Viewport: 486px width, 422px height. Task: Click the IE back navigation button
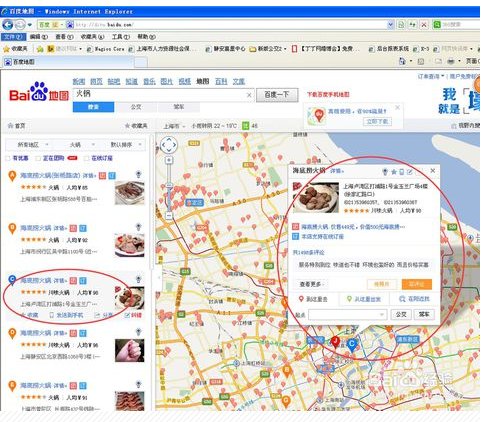[7, 25]
